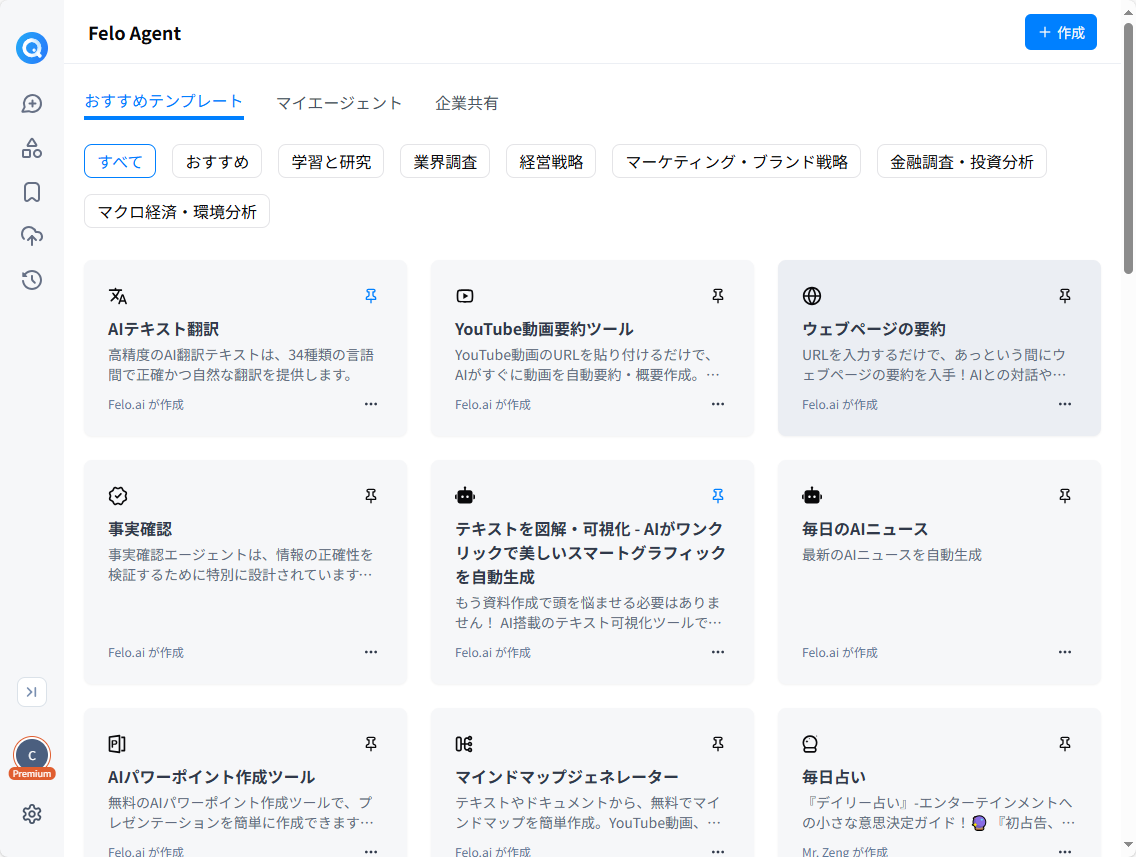Open the 事実確認 template title
This screenshot has height=857, width=1136.
[140, 529]
